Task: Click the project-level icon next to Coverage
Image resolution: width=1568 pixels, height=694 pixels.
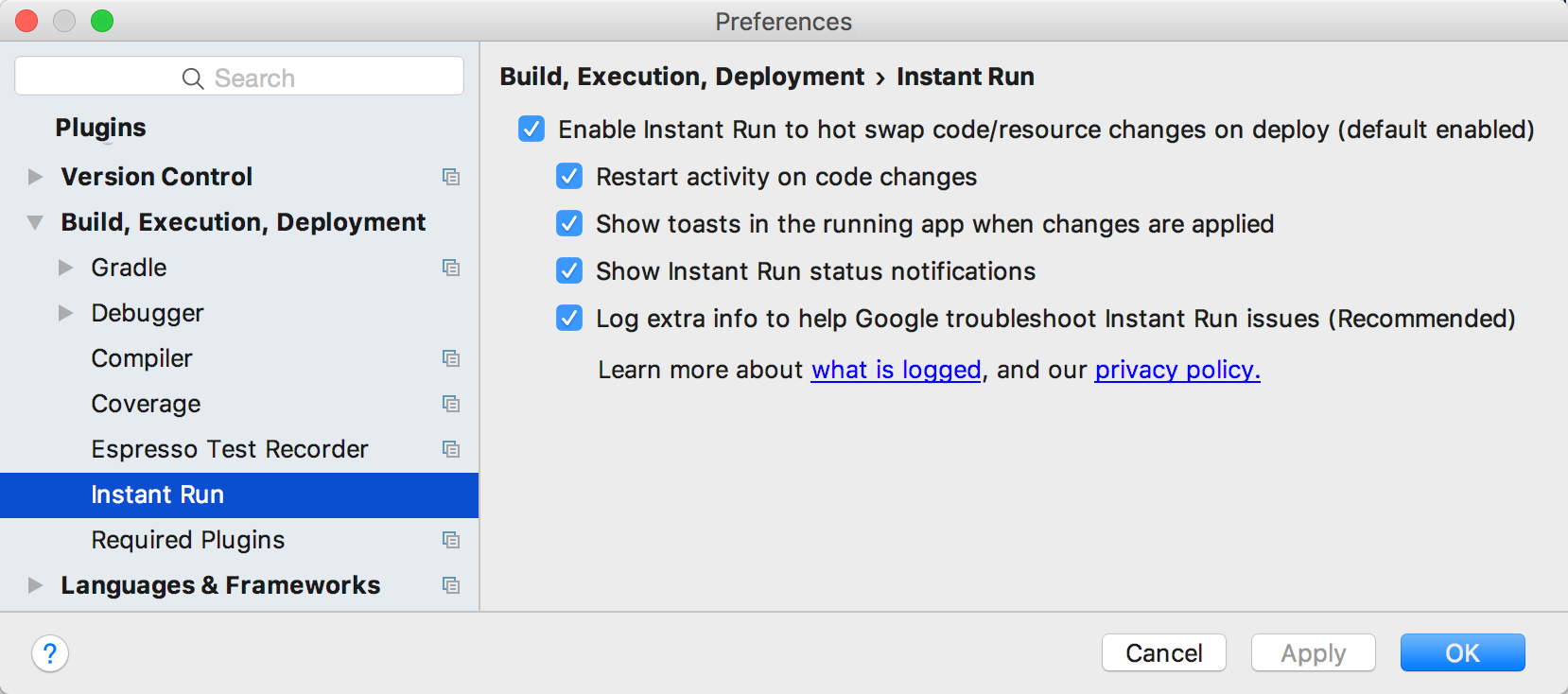Action: click(451, 404)
